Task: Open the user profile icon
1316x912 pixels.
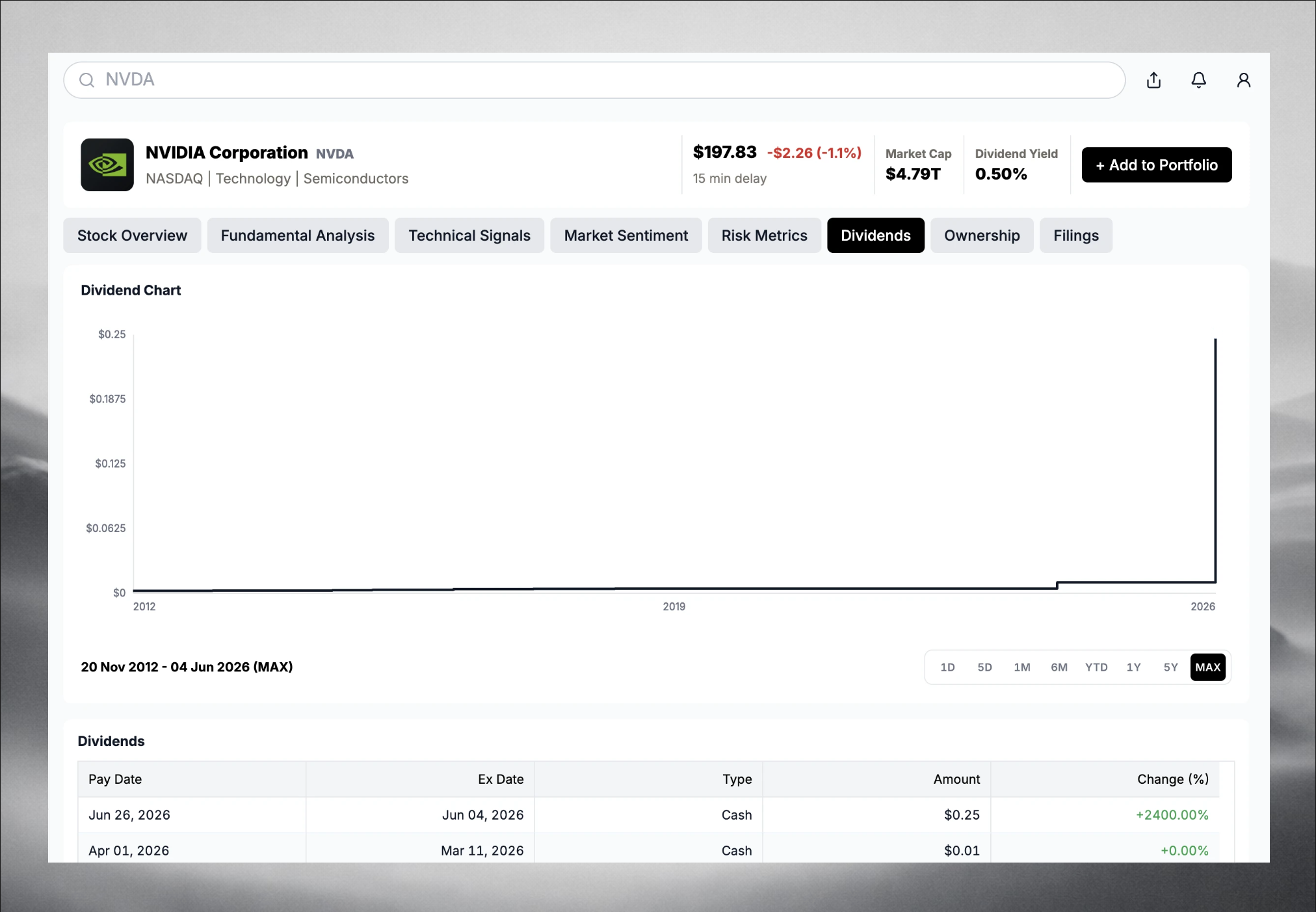Action: [1243, 80]
